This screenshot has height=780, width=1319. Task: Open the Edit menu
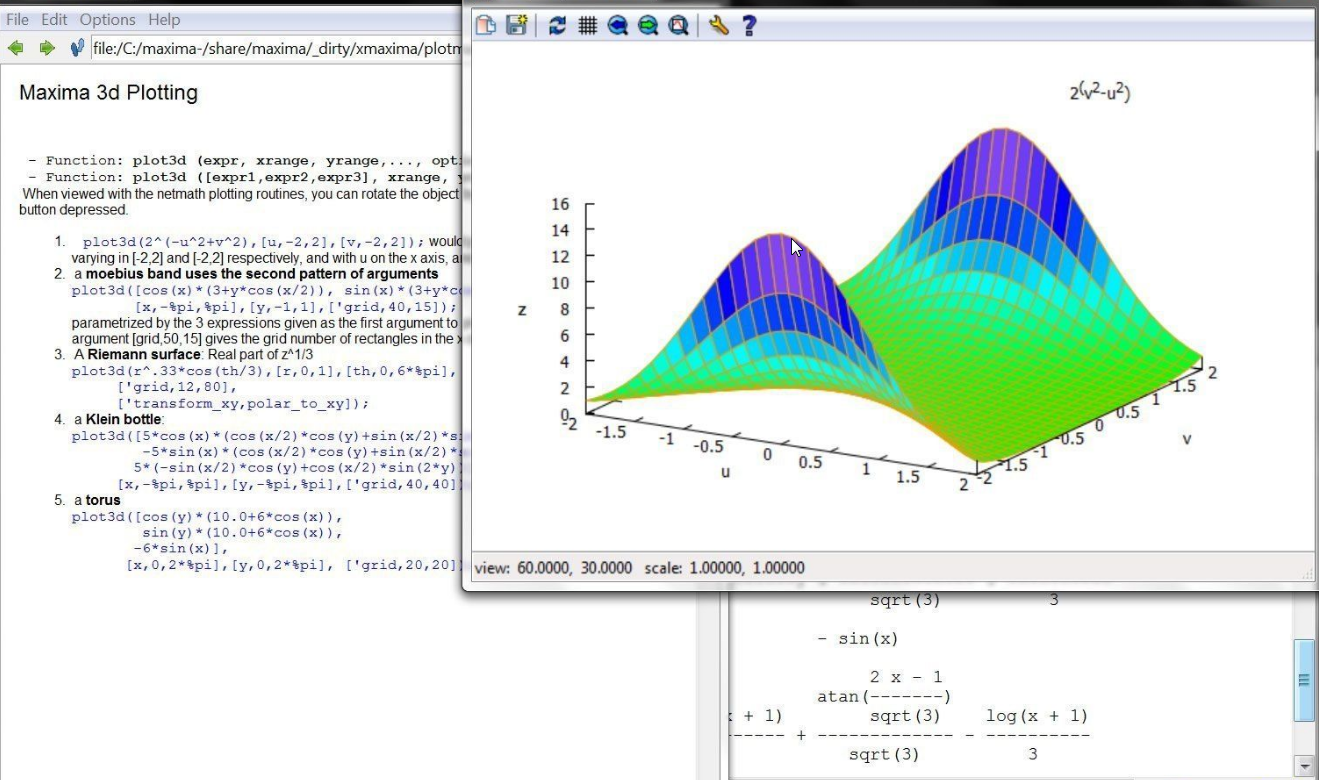(x=54, y=19)
